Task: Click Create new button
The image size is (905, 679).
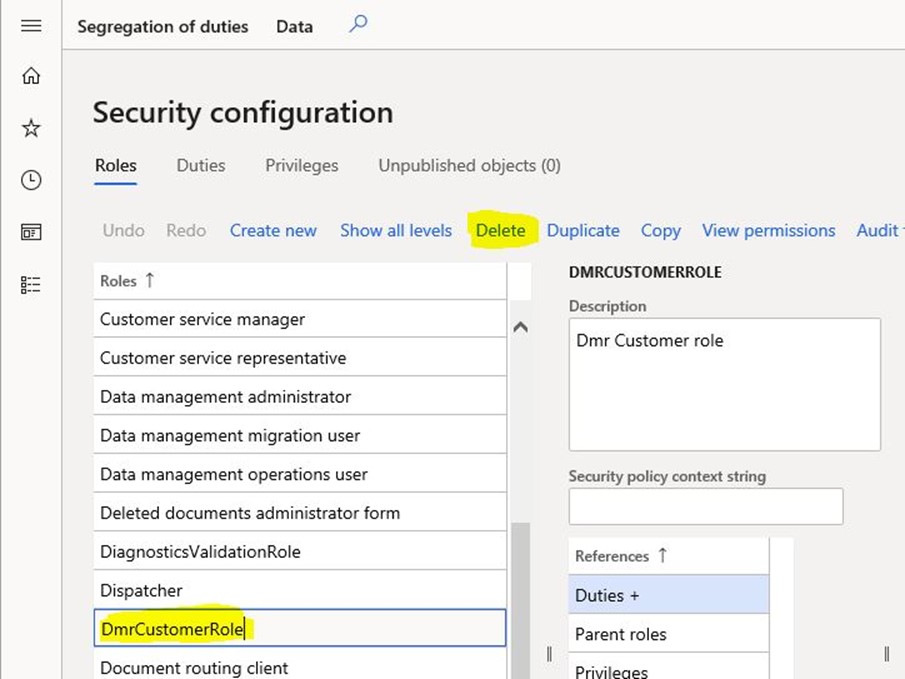Action: coord(273,230)
